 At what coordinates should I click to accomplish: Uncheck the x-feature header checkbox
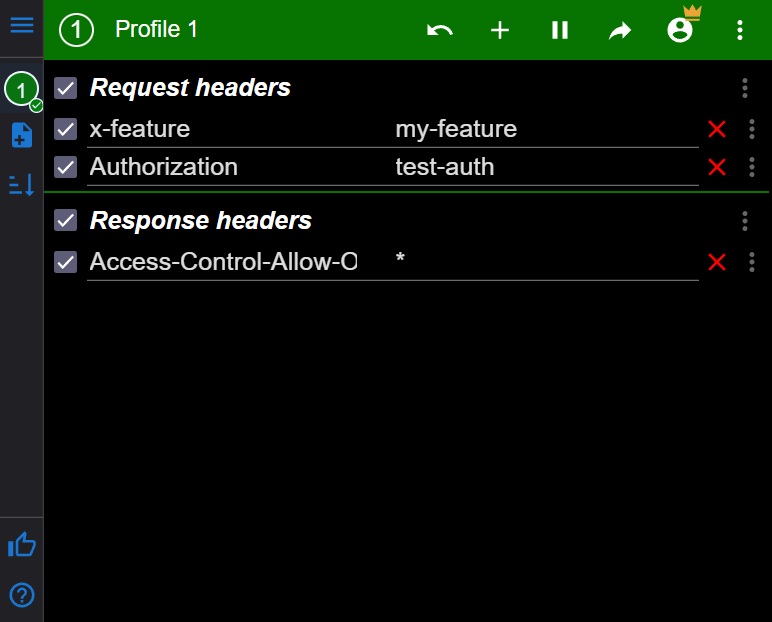65,129
